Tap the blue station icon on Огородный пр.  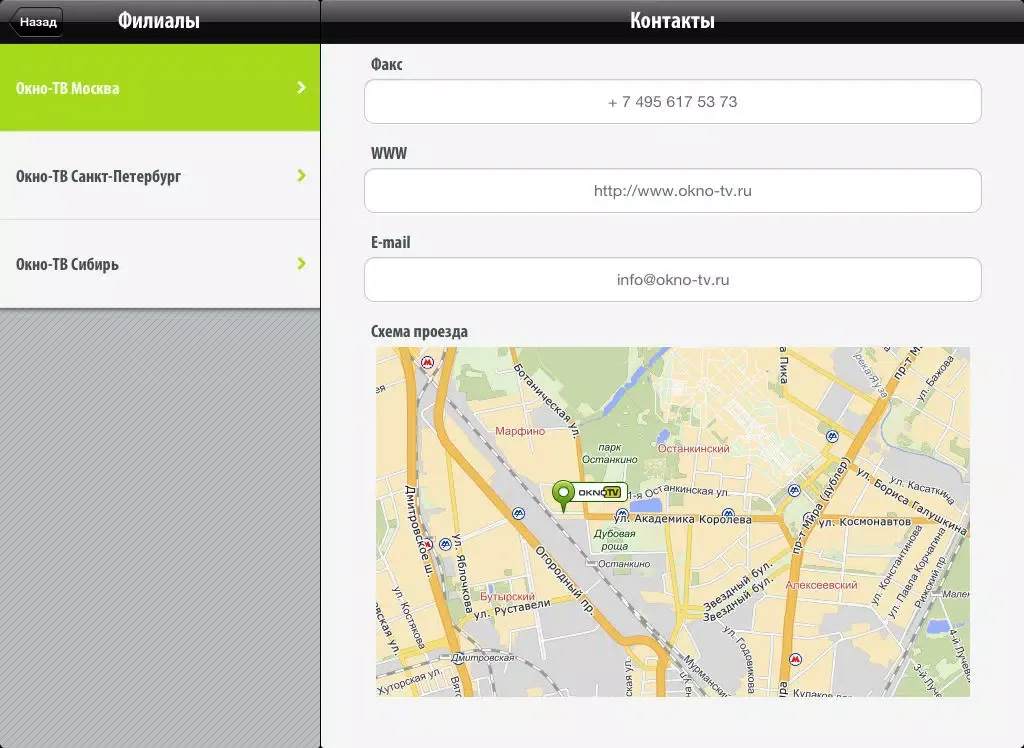coord(518,513)
